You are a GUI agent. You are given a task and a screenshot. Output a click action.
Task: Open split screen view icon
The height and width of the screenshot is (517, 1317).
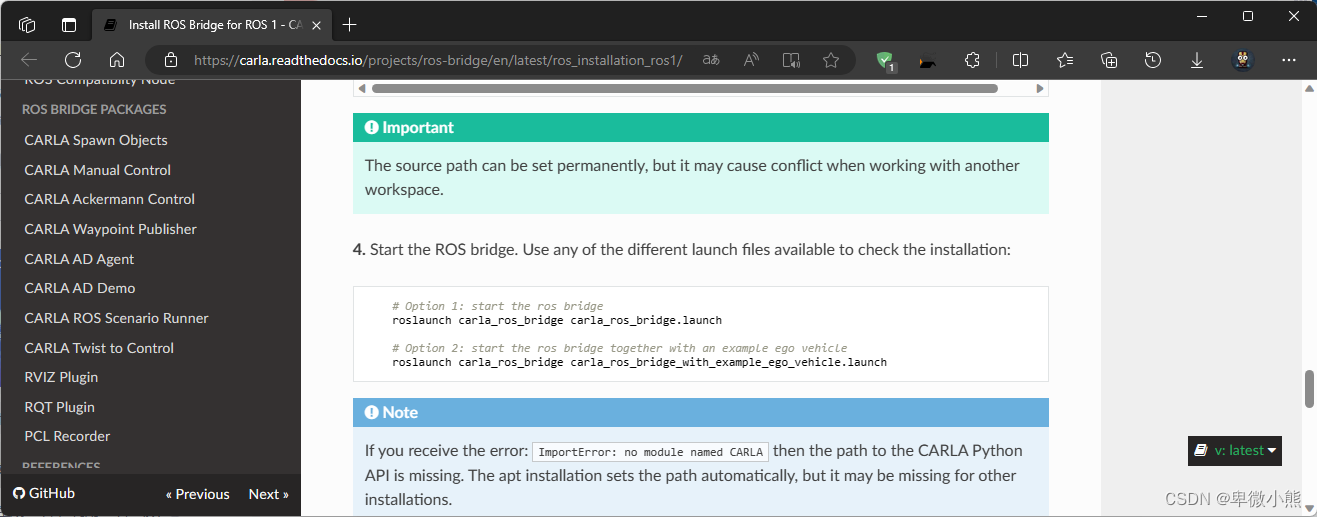click(x=1020, y=60)
